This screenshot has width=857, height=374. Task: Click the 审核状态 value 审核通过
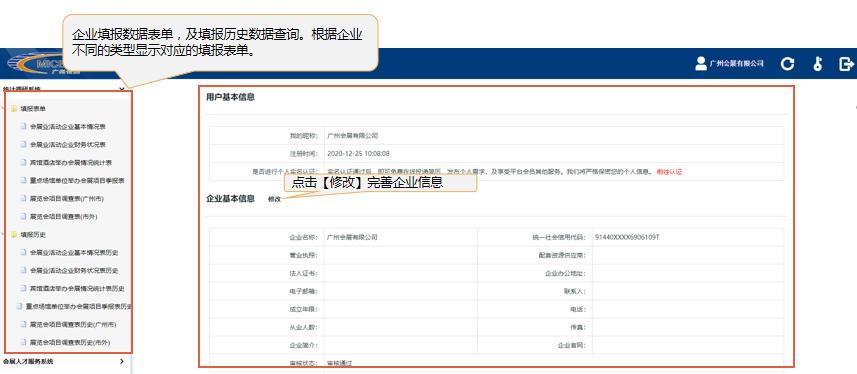pyautogui.click(x=339, y=364)
